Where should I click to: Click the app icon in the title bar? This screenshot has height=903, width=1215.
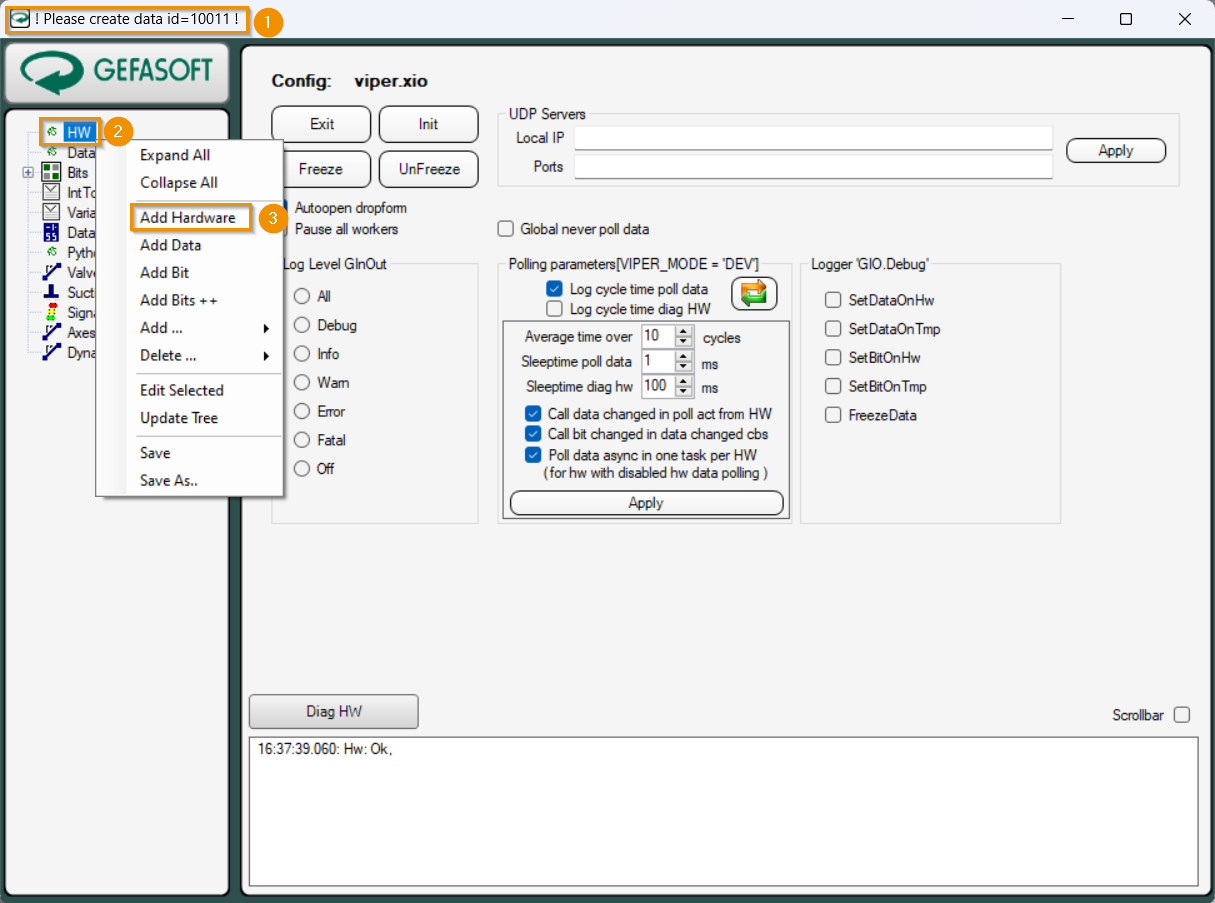[19, 19]
